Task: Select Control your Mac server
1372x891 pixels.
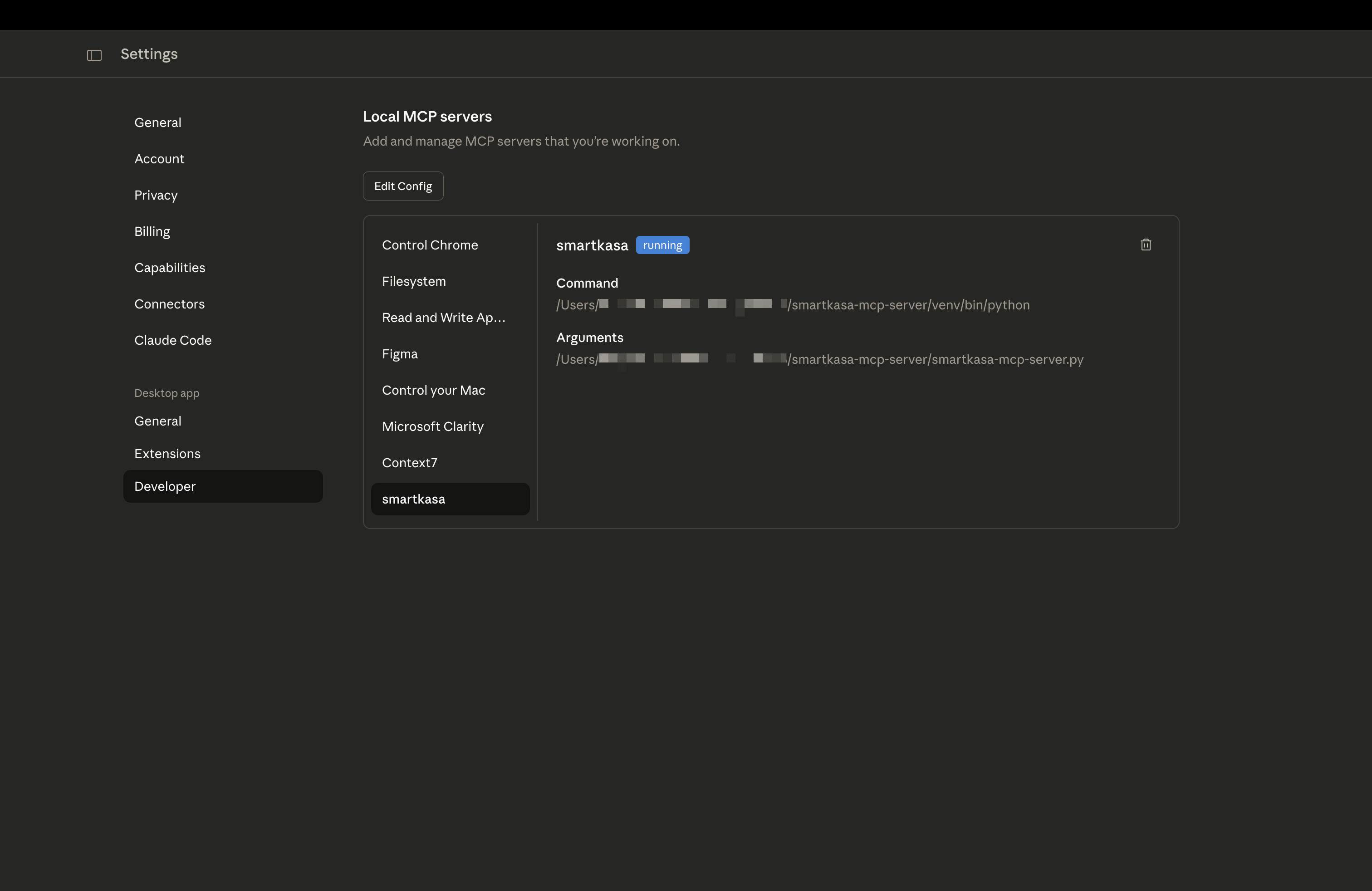Action: 433,391
